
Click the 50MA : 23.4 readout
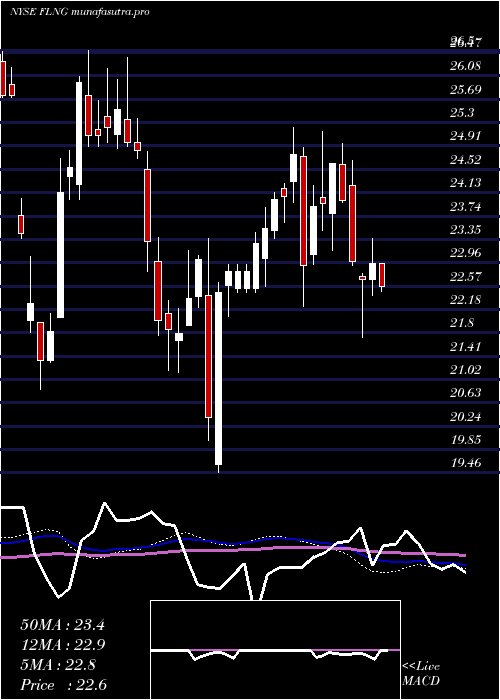62,625
